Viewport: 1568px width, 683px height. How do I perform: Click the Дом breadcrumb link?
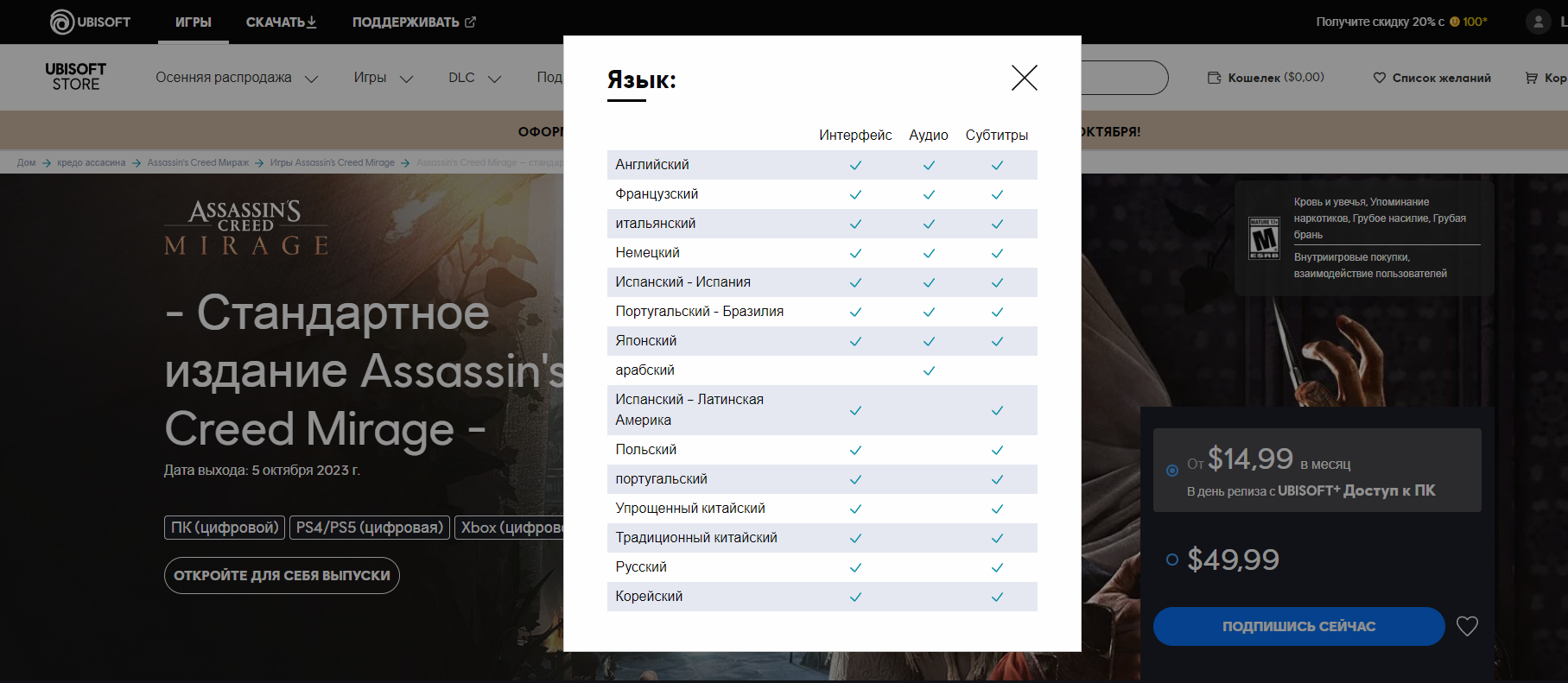(26, 162)
